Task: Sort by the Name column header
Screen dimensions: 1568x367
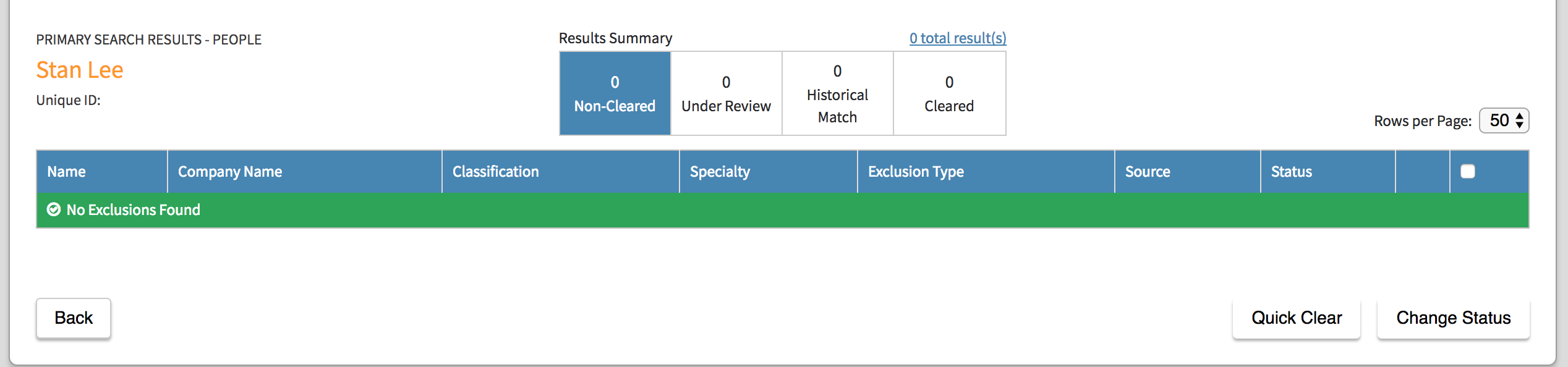Action: (67, 172)
